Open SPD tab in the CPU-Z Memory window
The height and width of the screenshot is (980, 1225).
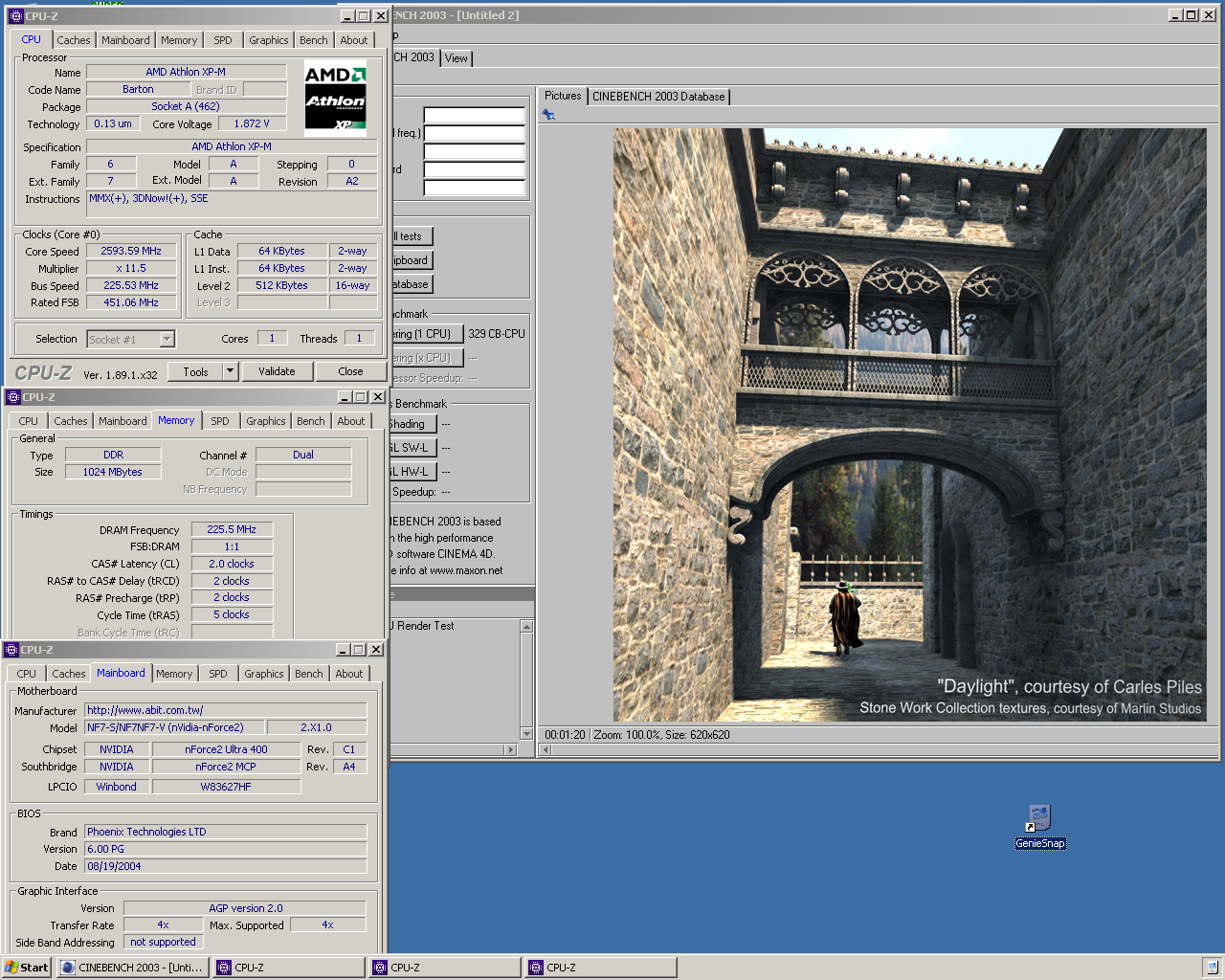pyautogui.click(x=220, y=421)
